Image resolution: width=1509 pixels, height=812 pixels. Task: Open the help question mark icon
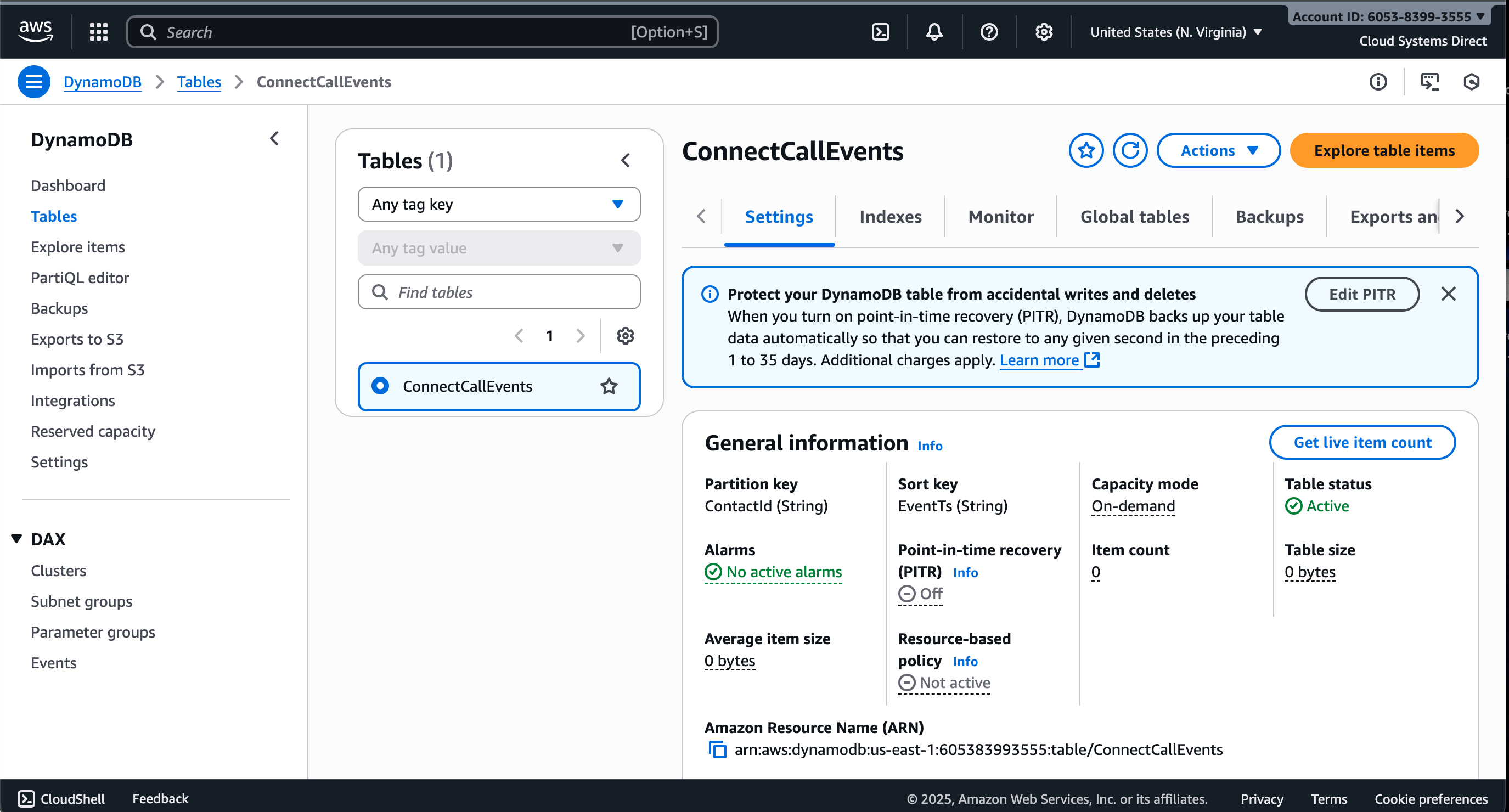click(989, 32)
